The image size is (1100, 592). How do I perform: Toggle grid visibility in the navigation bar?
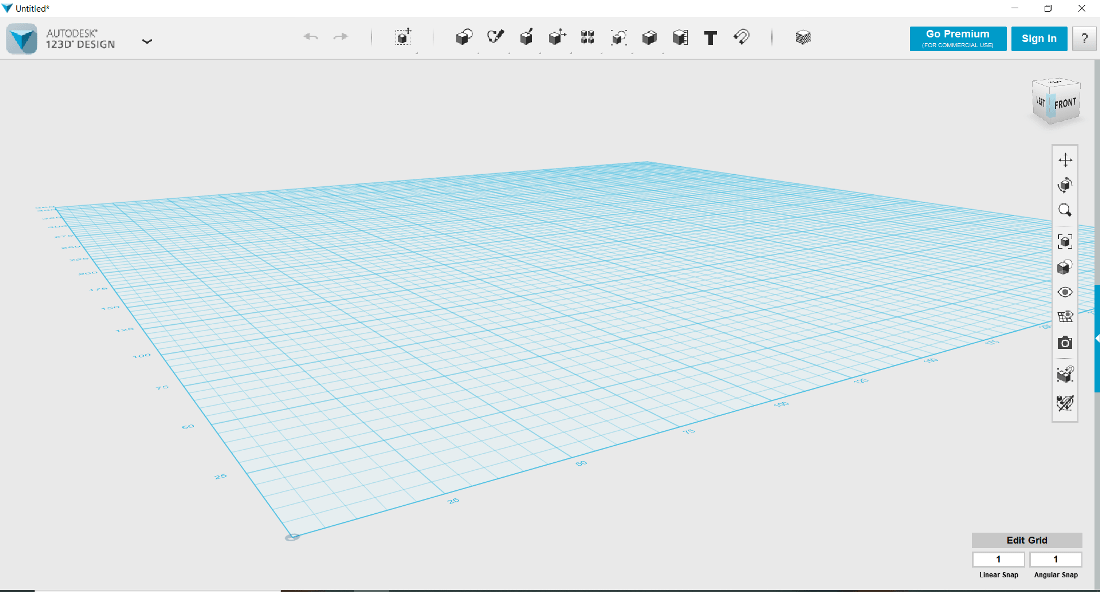(x=1065, y=316)
